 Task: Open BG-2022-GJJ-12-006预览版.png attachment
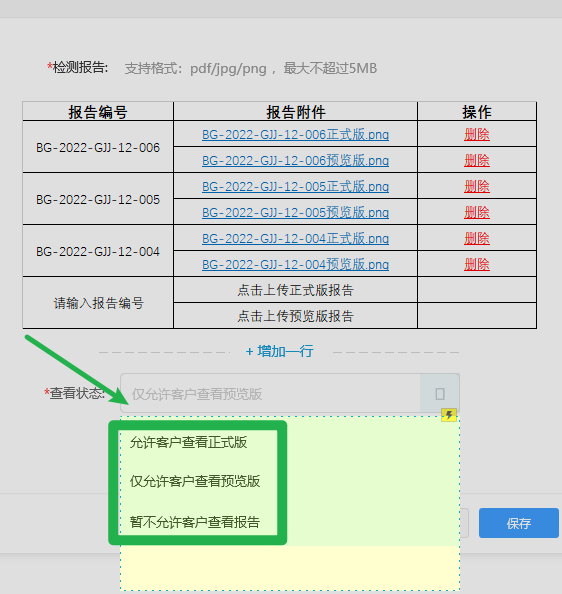[295, 160]
